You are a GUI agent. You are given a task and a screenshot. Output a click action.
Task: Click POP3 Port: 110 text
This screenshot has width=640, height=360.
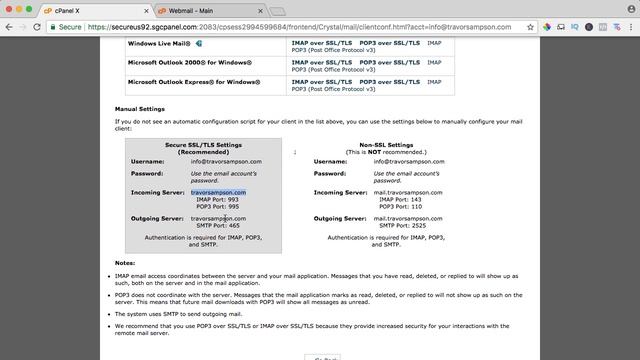400,207
